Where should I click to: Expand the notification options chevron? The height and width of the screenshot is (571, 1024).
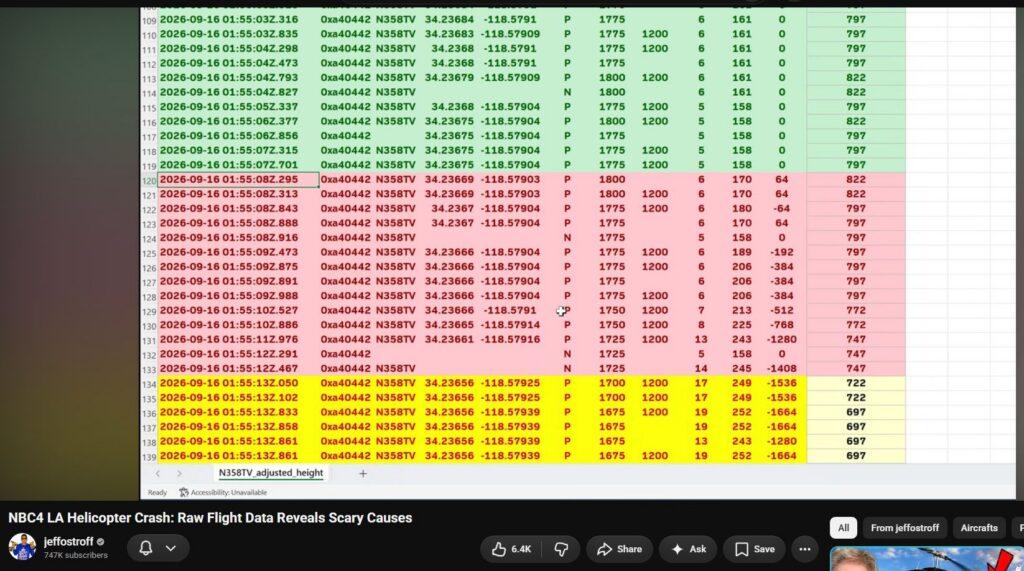tap(170, 548)
